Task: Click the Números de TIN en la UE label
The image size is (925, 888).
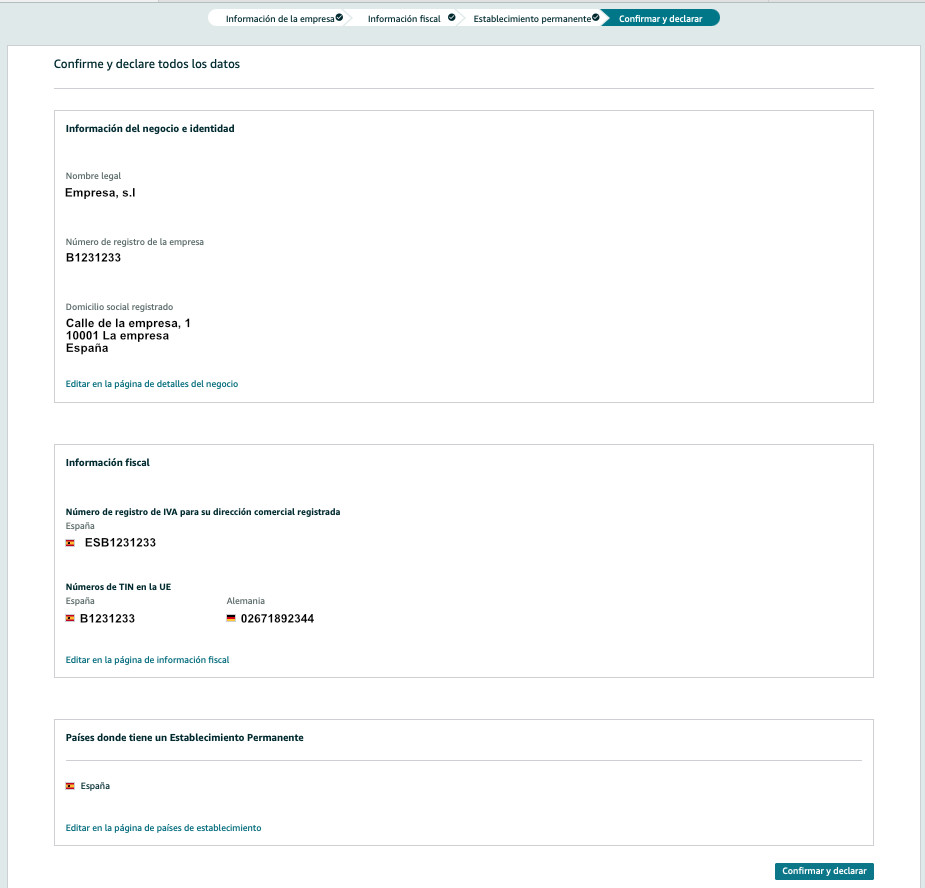Action: pos(118,587)
